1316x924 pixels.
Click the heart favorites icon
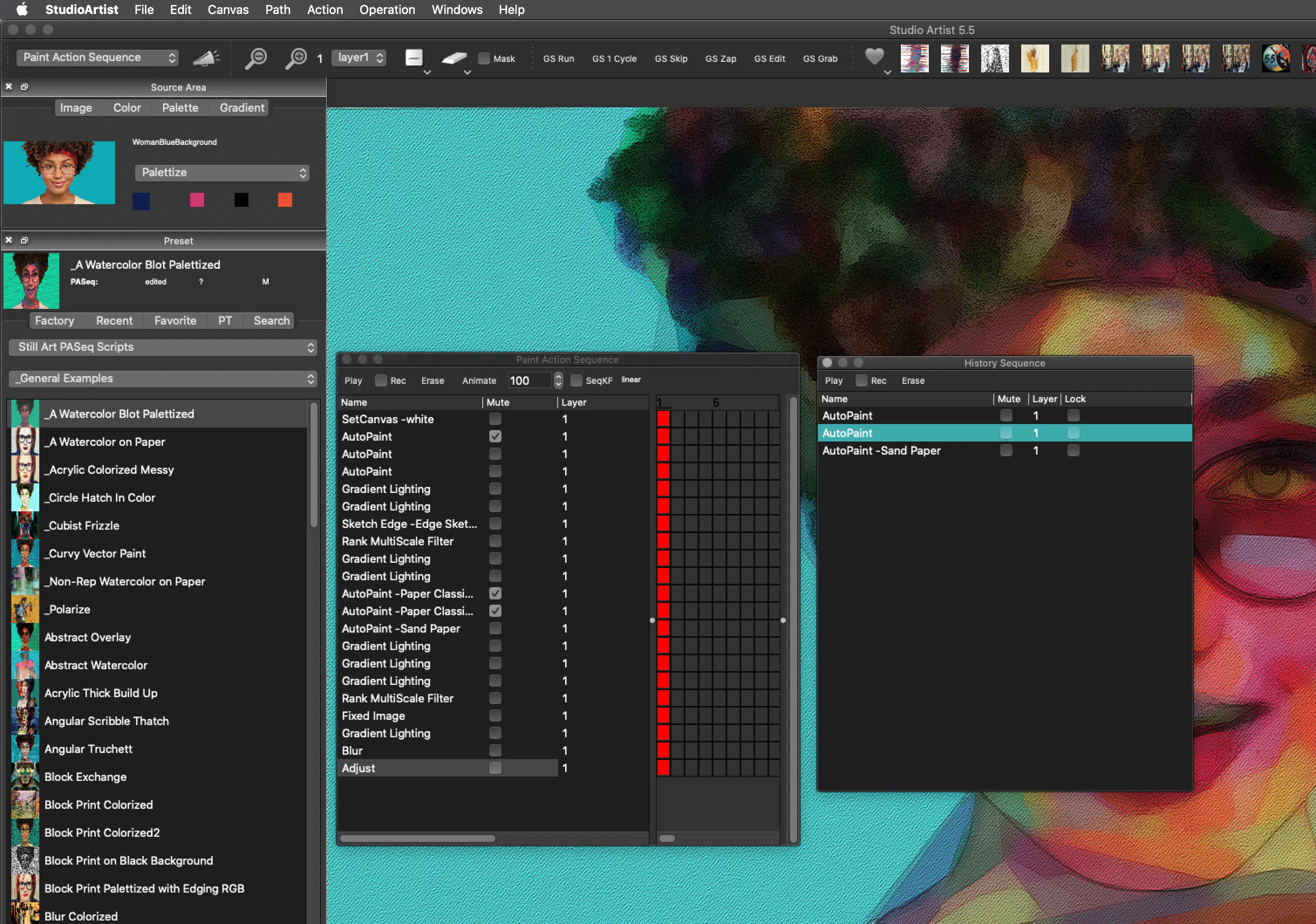[x=874, y=56]
